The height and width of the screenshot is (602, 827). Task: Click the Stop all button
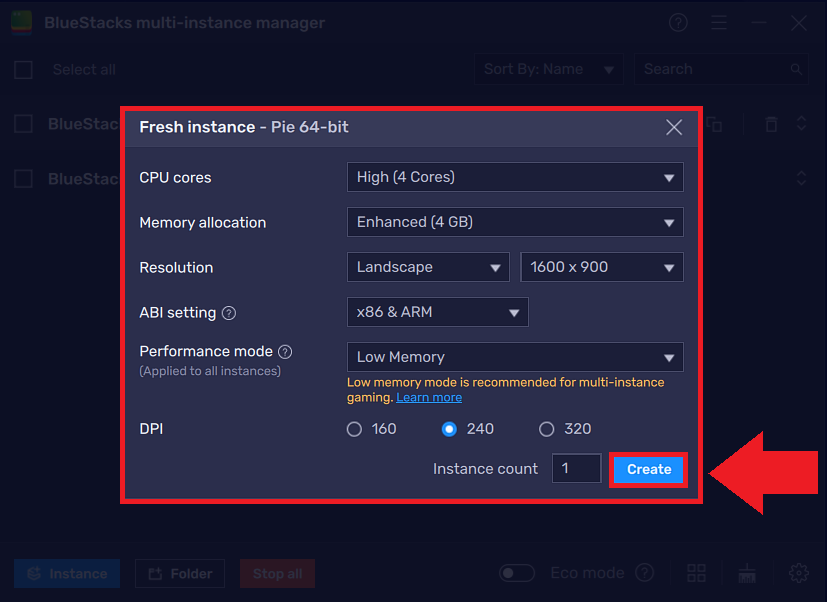click(277, 574)
